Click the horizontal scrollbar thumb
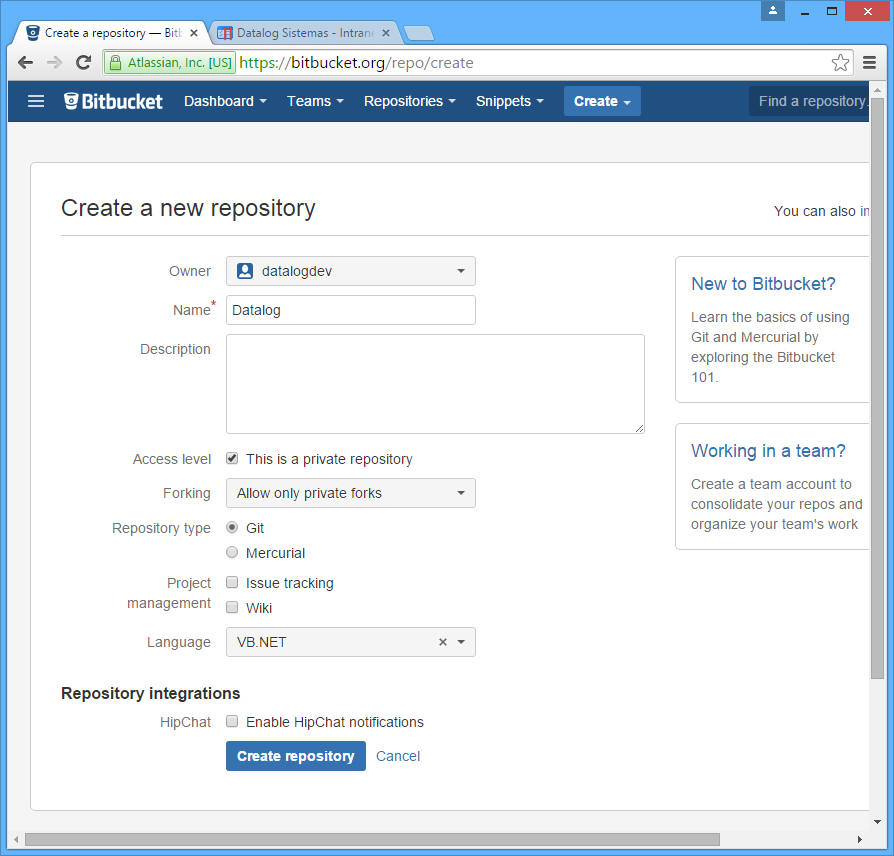The height and width of the screenshot is (856, 894). (x=372, y=839)
